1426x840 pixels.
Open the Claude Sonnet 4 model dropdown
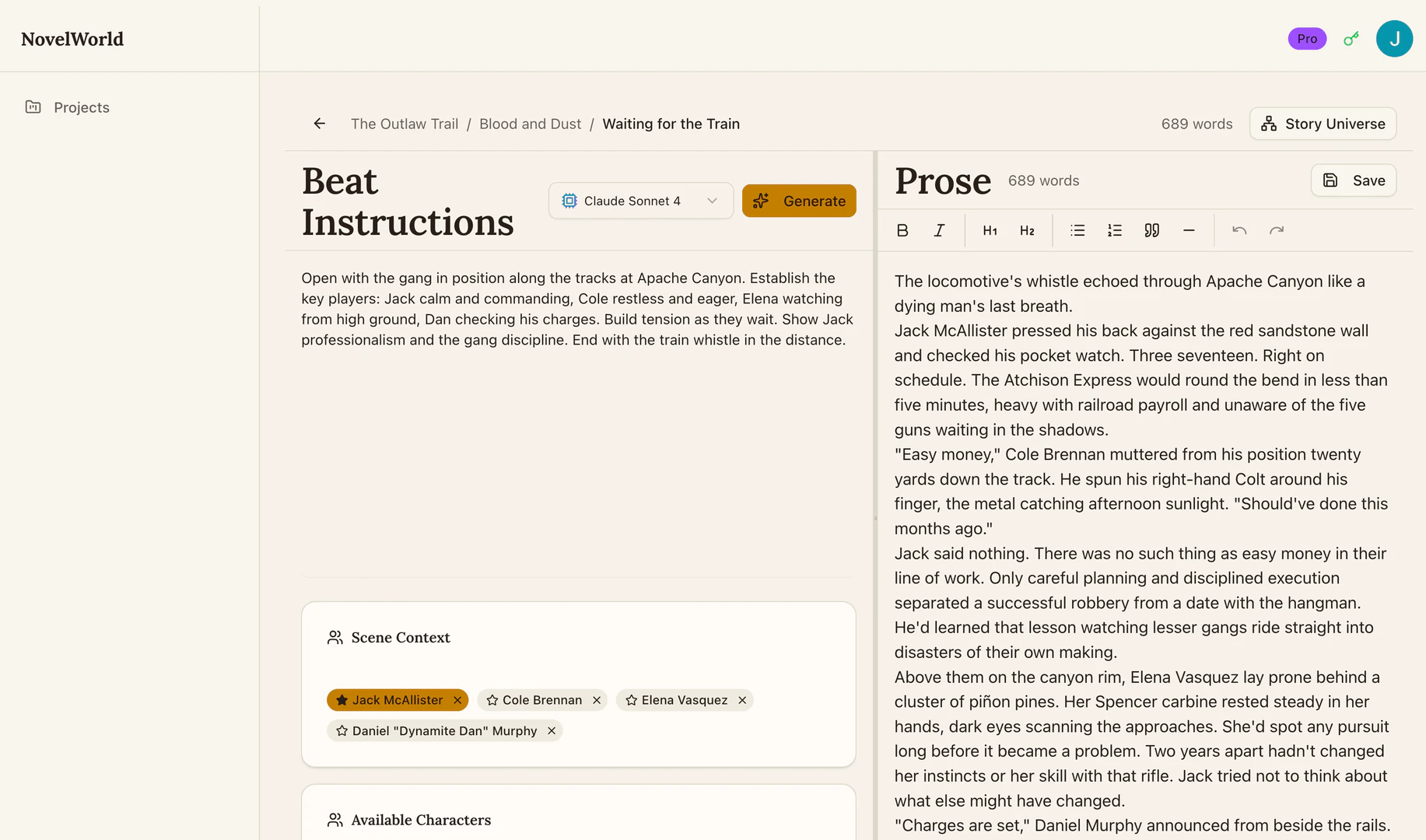point(640,201)
